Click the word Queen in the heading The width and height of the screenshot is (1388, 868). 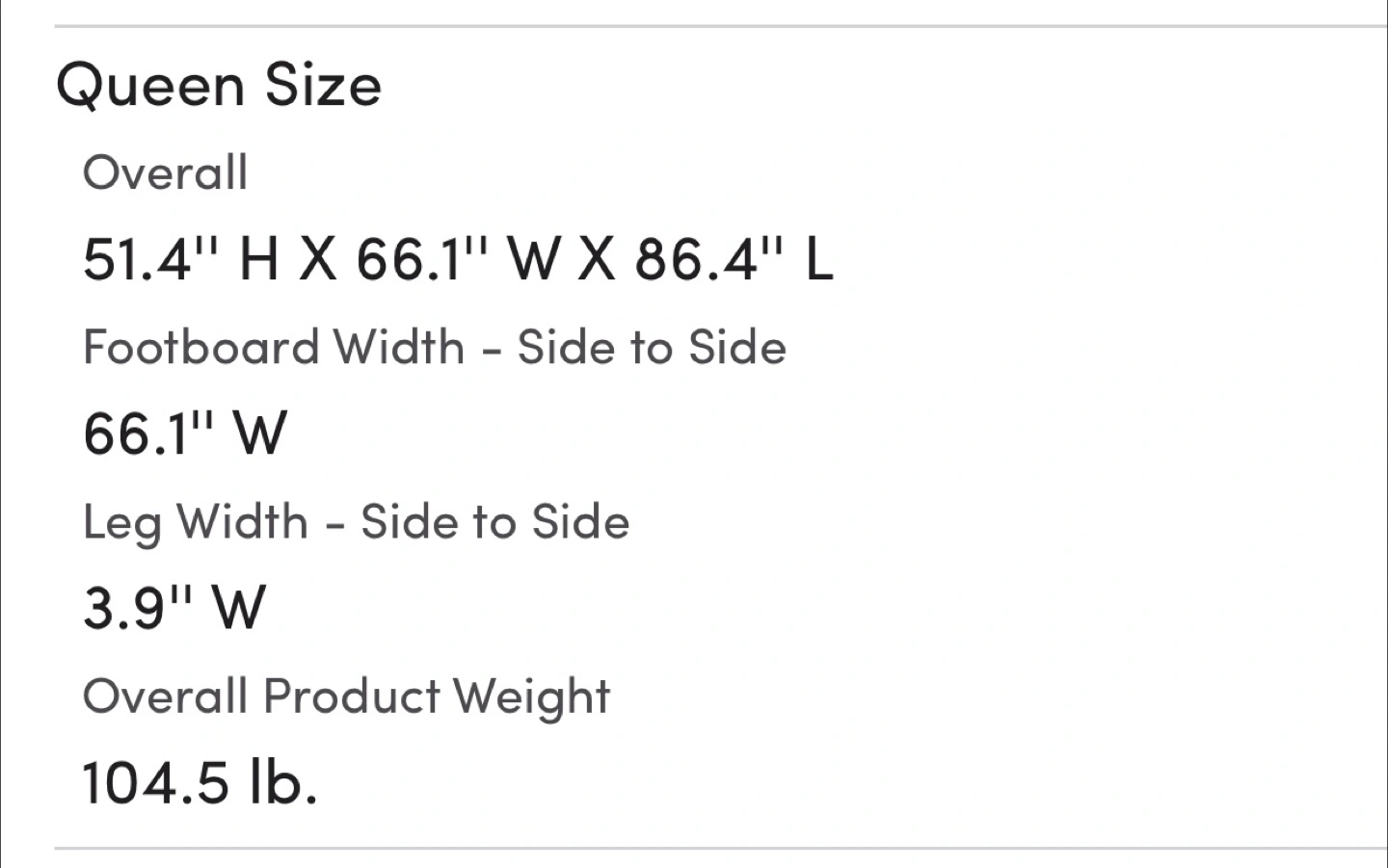[150, 87]
